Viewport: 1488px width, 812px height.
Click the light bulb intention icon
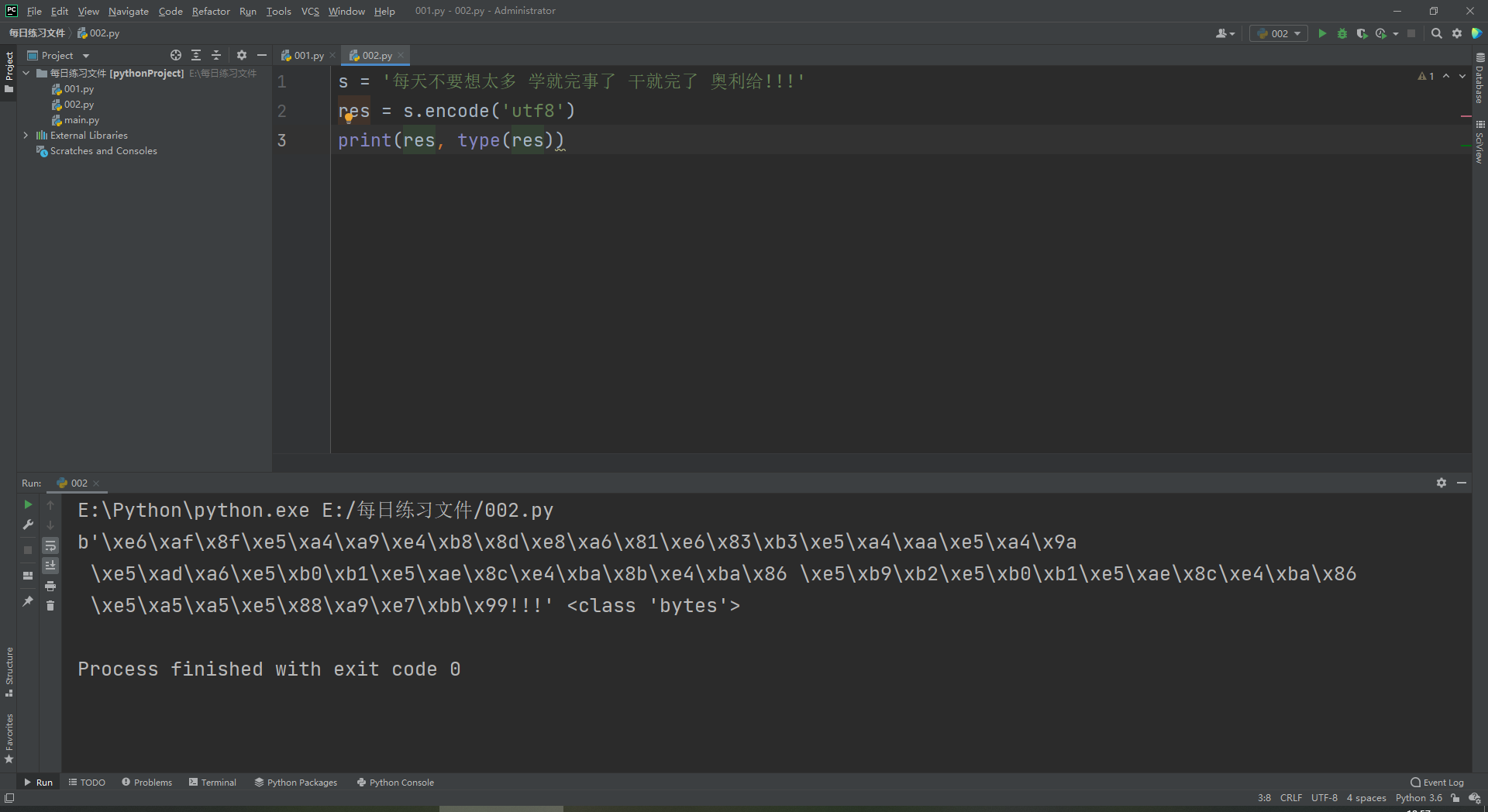[x=349, y=118]
